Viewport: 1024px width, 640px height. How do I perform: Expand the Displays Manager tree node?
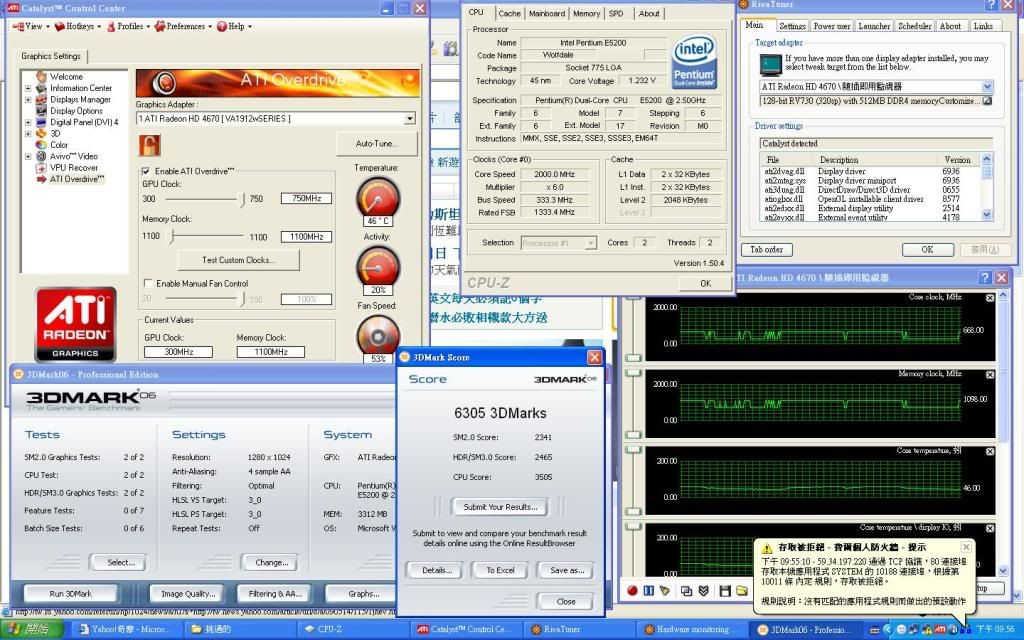pyautogui.click(x=28, y=100)
